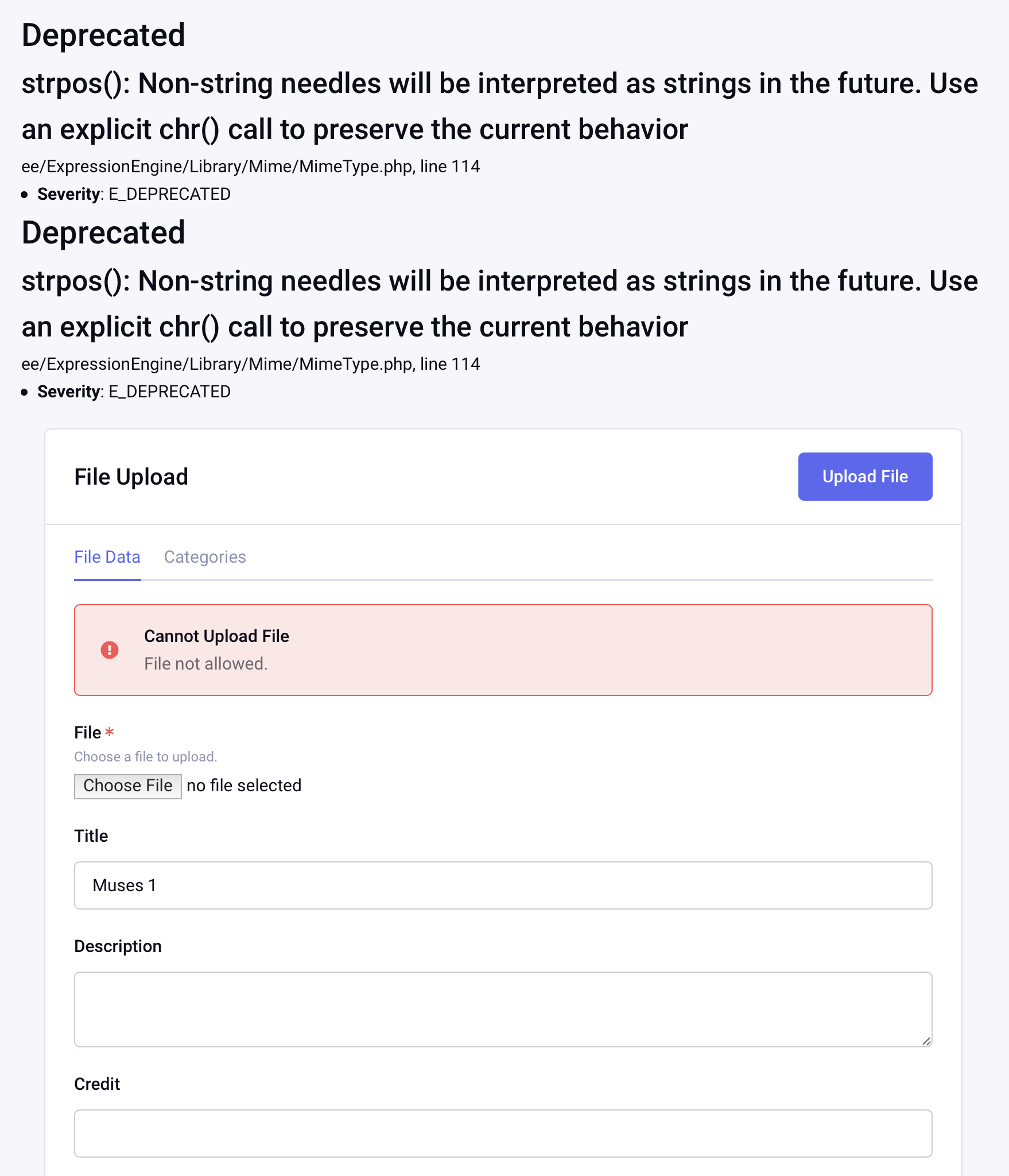Click the red error alert icon
1009x1176 pixels.
click(110, 649)
